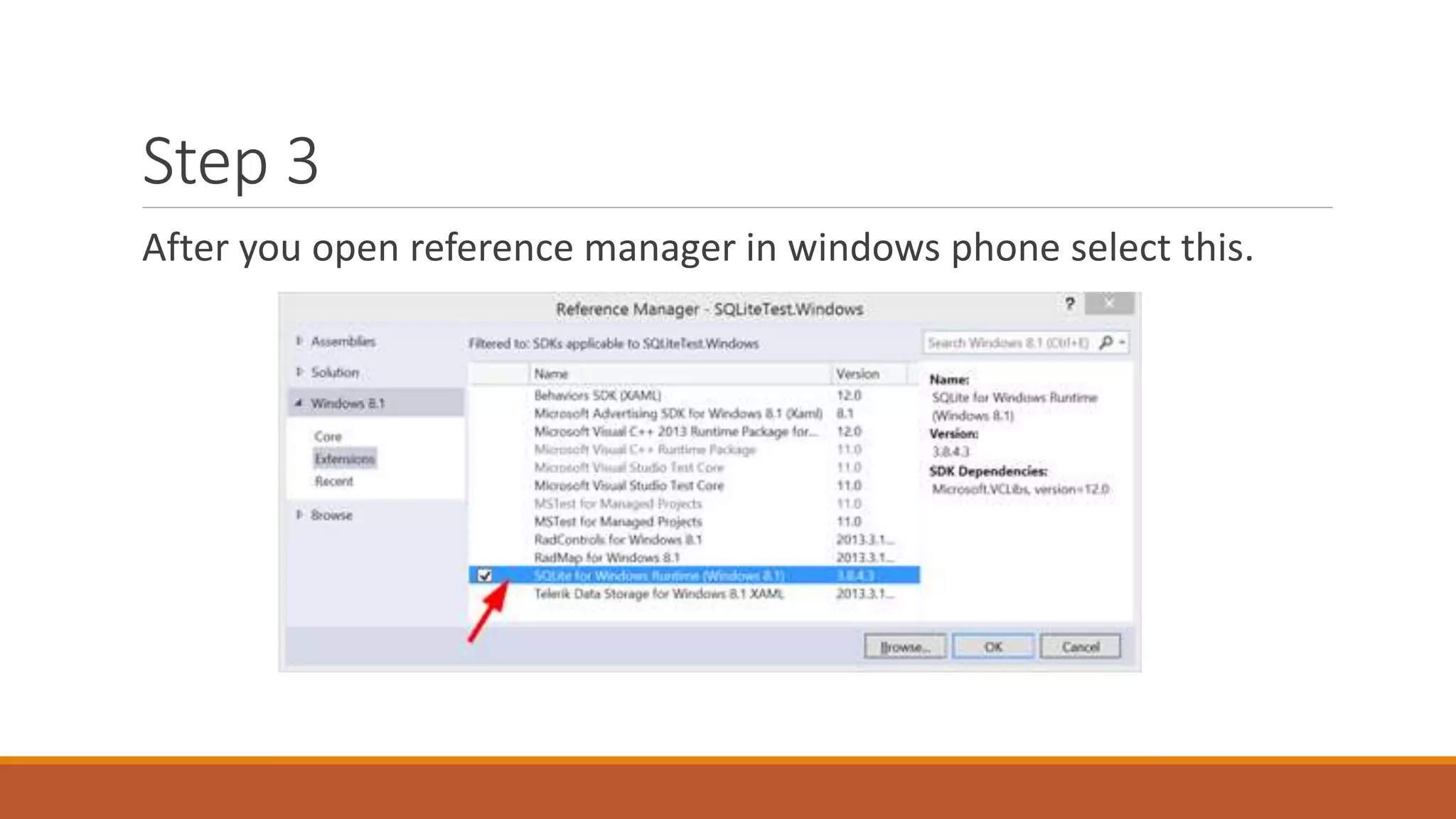
Task: Uncheck SQLite for Windows Runtime checkbox
Action: point(485,575)
